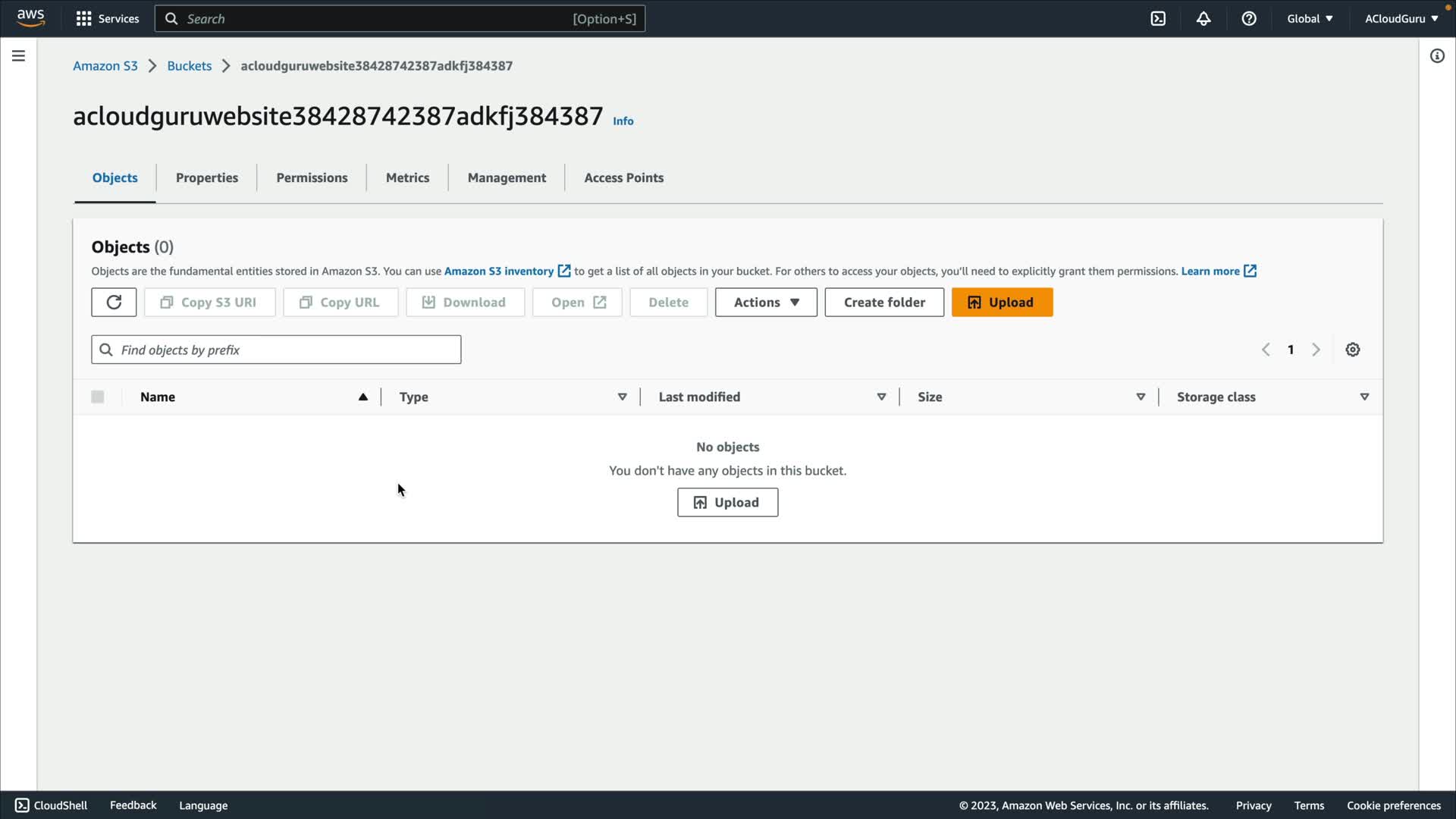This screenshot has width=1456, height=819.
Task: Open the Global region selector
Action: (1310, 19)
